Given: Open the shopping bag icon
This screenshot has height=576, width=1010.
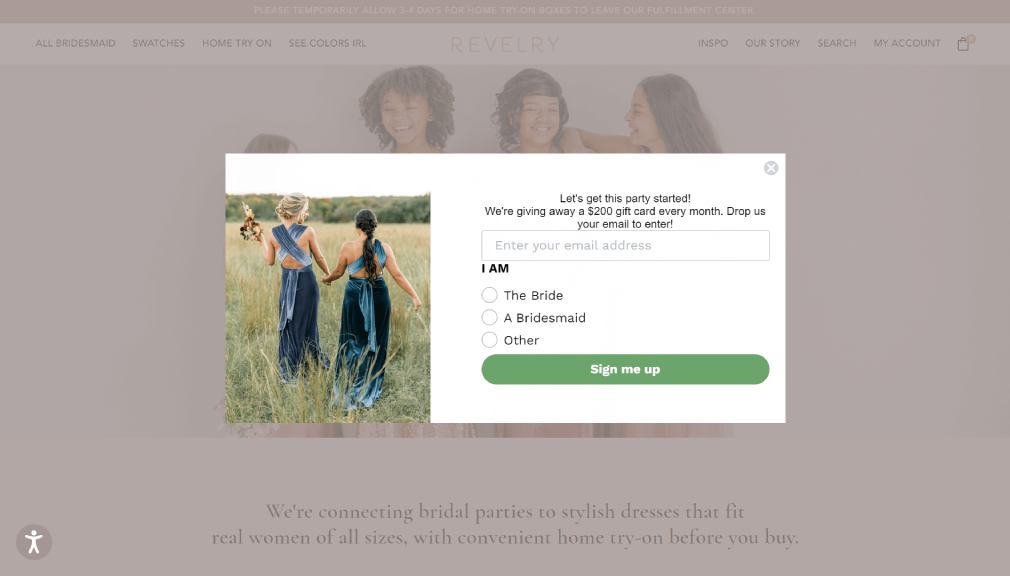Looking at the screenshot, I should 963,44.
